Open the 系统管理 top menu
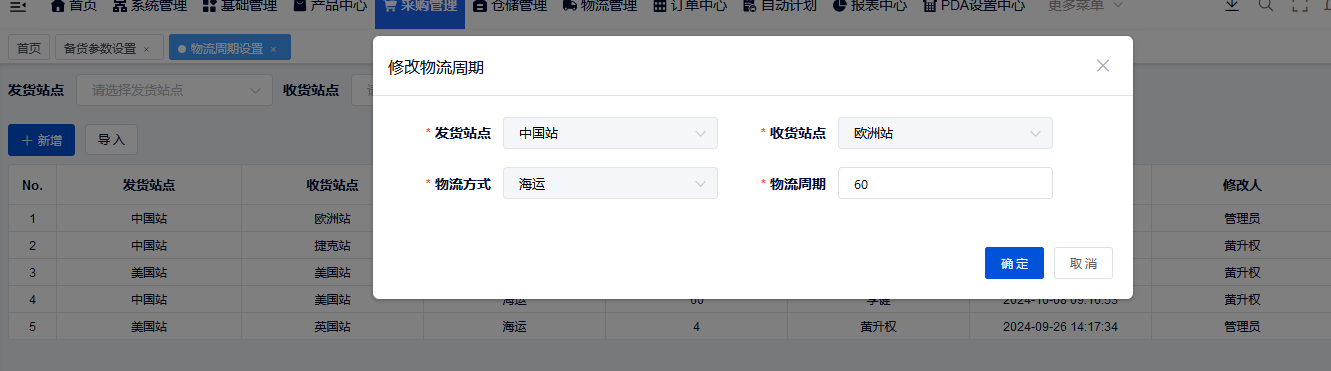 click(x=149, y=6)
